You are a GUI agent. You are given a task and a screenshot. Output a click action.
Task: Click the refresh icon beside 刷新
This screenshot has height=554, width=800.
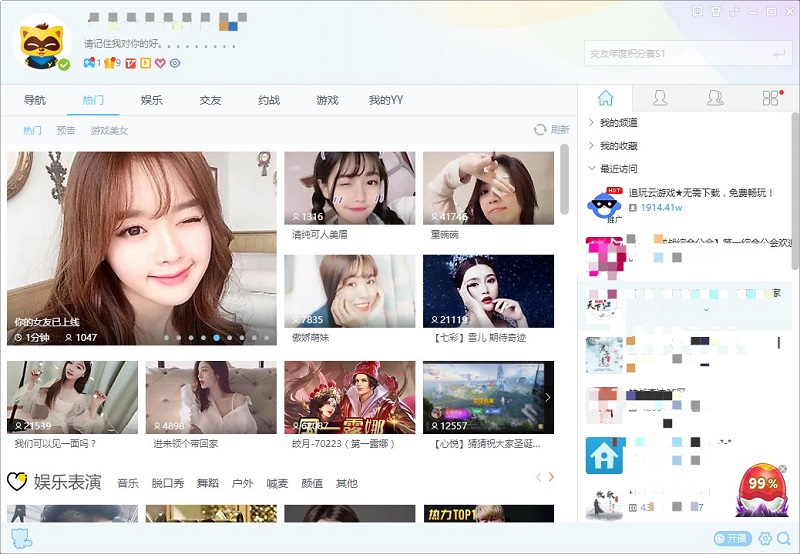click(x=540, y=130)
